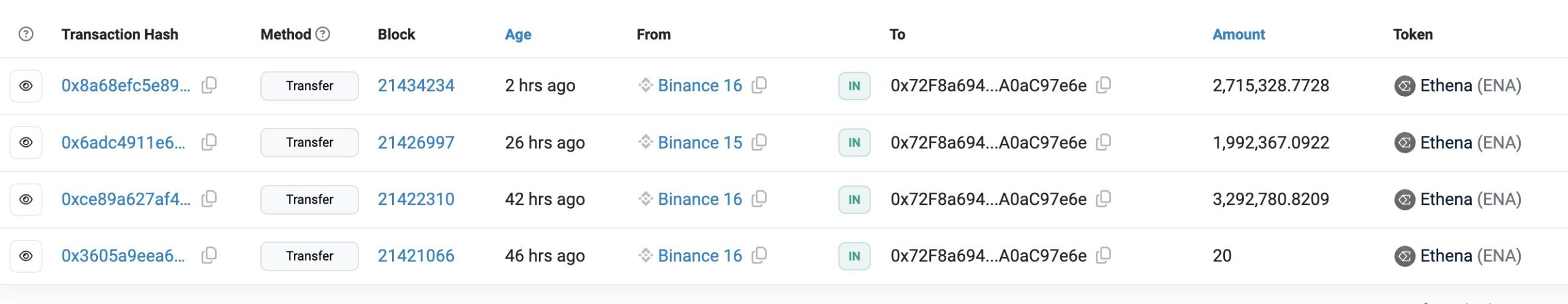Open block 21426997
This screenshot has width=1568, height=304.
416,143
